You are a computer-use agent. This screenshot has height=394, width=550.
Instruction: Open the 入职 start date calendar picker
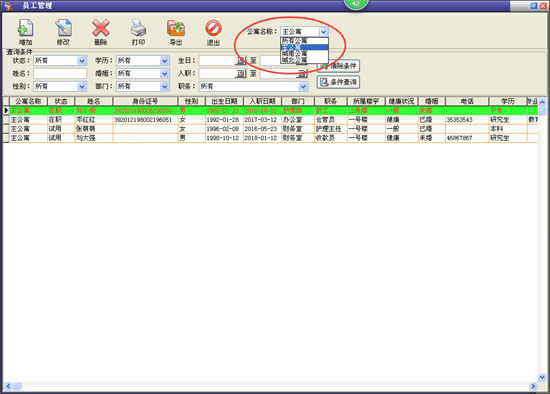tap(241, 74)
